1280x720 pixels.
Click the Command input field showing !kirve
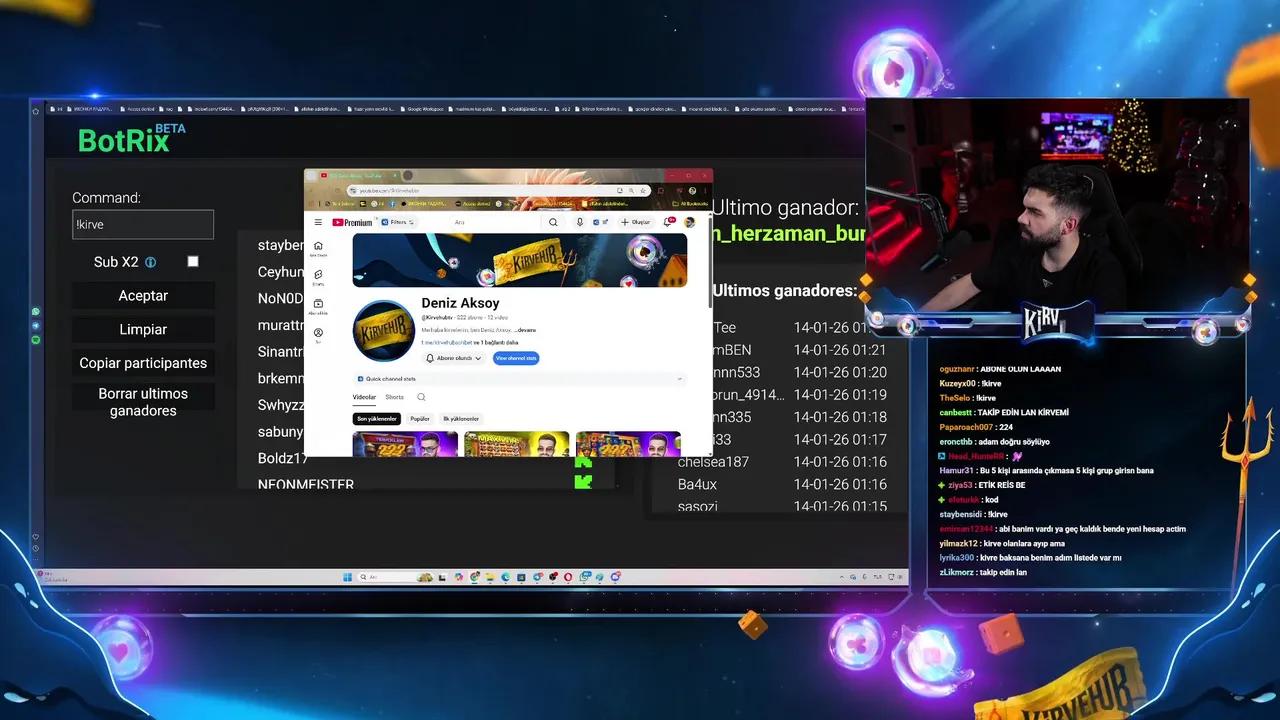point(143,224)
